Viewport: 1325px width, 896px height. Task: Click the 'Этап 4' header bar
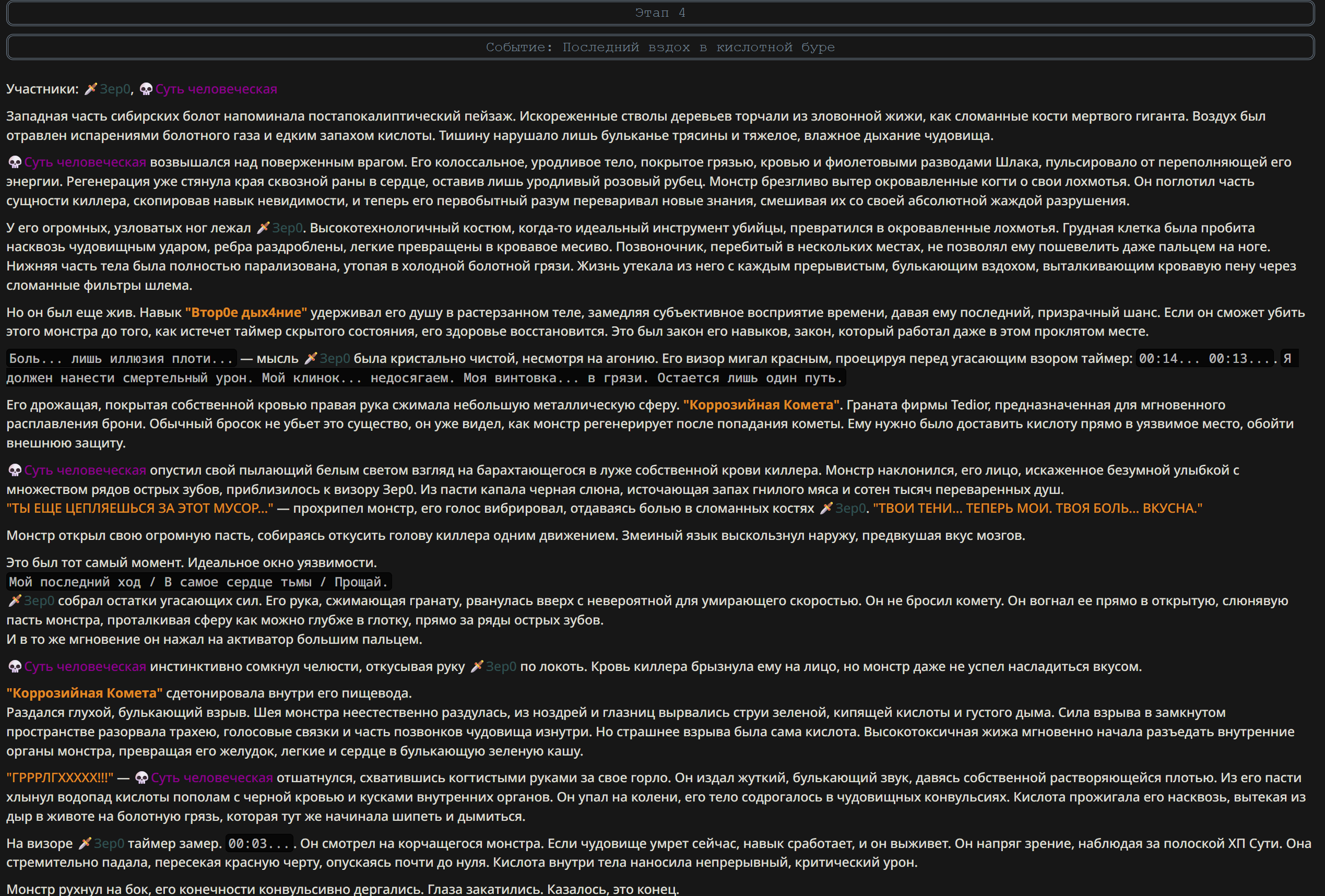pyautogui.click(x=660, y=13)
